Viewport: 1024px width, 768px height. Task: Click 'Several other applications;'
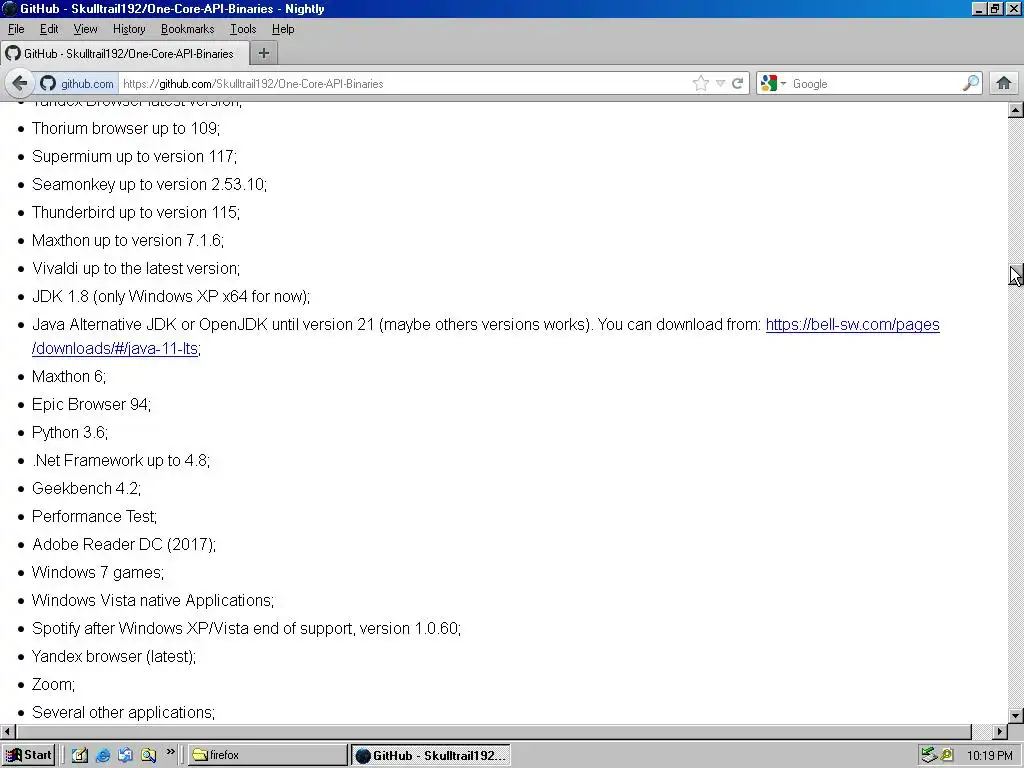pyautogui.click(x=123, y=712)
